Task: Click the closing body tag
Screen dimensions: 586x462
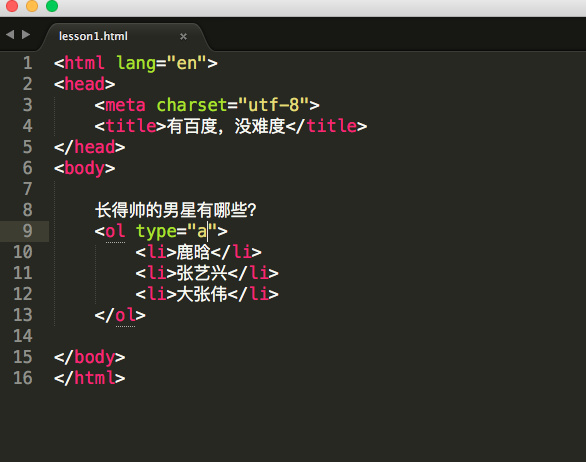Action: (x=90, y=357)
